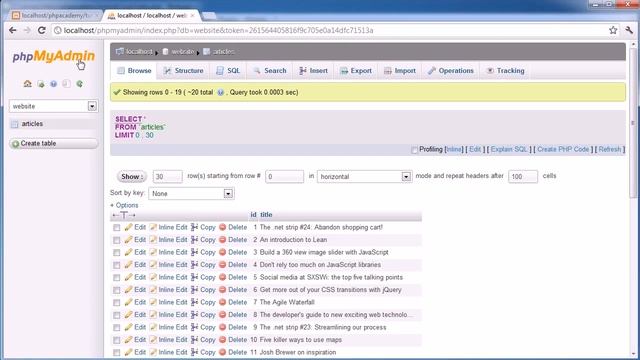Click red Delete icon for row 10

pos(222,340)
